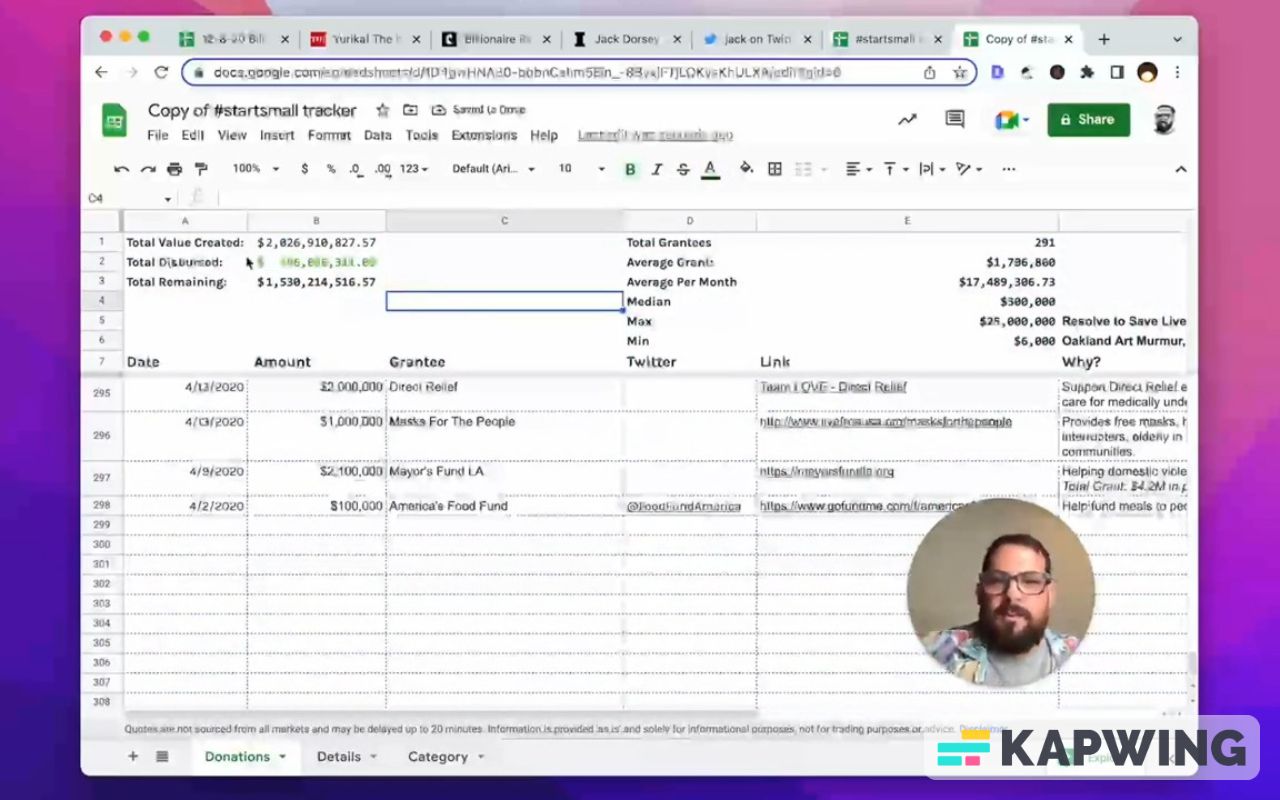
Task: Toggle italic formatting
Action: click(x=657, y=169)
